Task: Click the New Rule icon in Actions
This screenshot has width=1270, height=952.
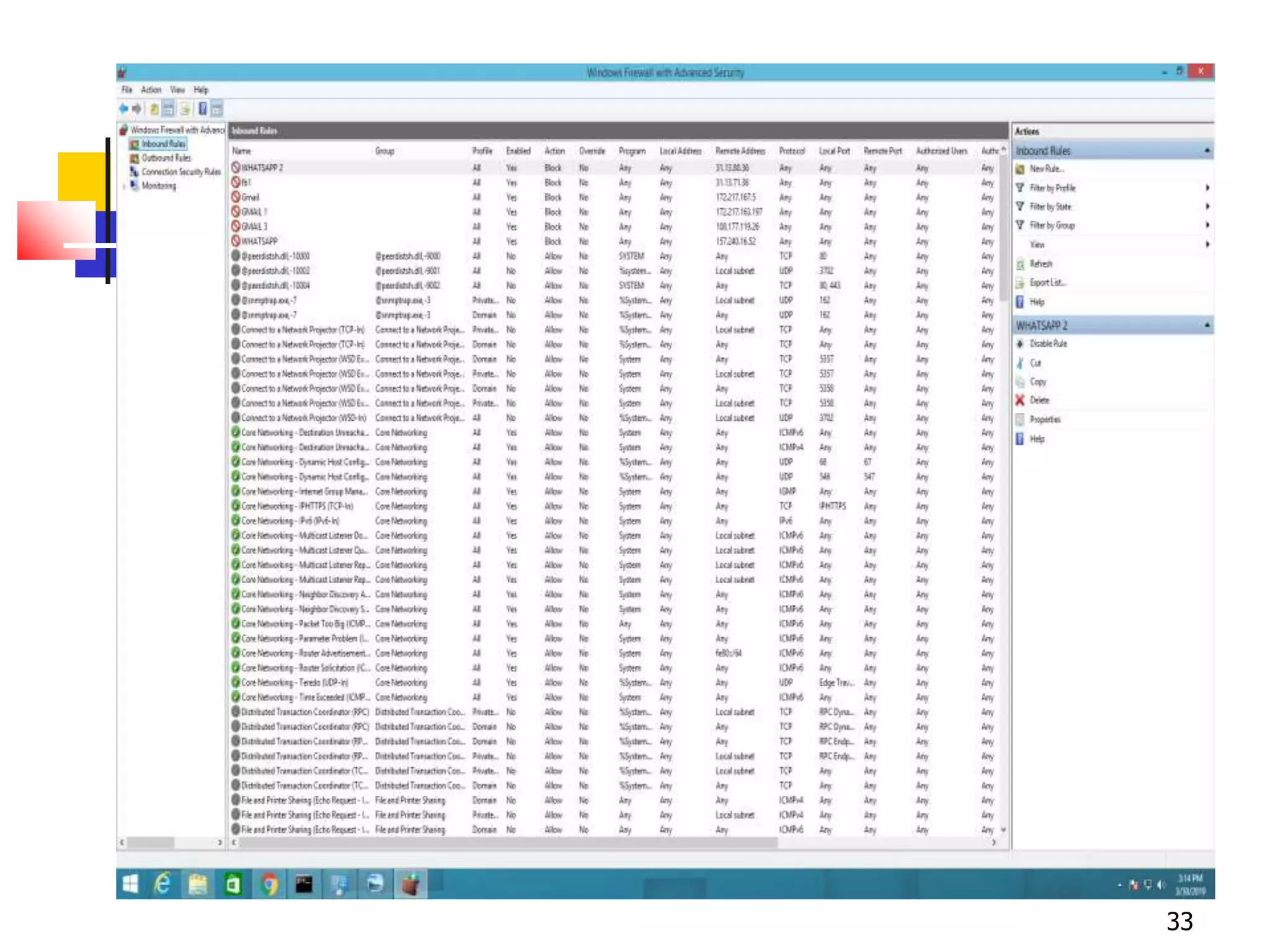Action: click(x=1020, y=169)
